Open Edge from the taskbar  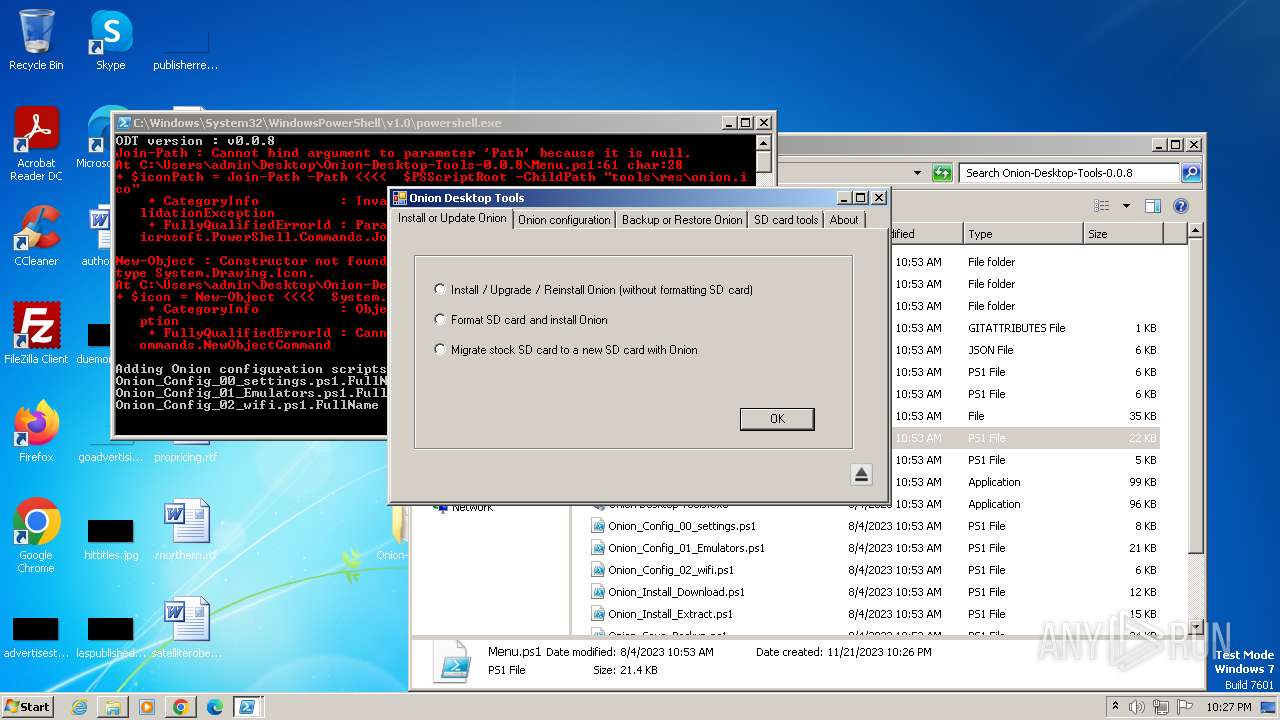click(x=215, y=707)
